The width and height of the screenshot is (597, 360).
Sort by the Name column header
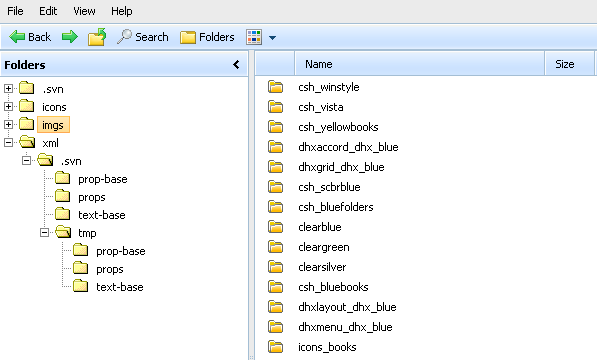pyautogui.click(x=420, y=64)
